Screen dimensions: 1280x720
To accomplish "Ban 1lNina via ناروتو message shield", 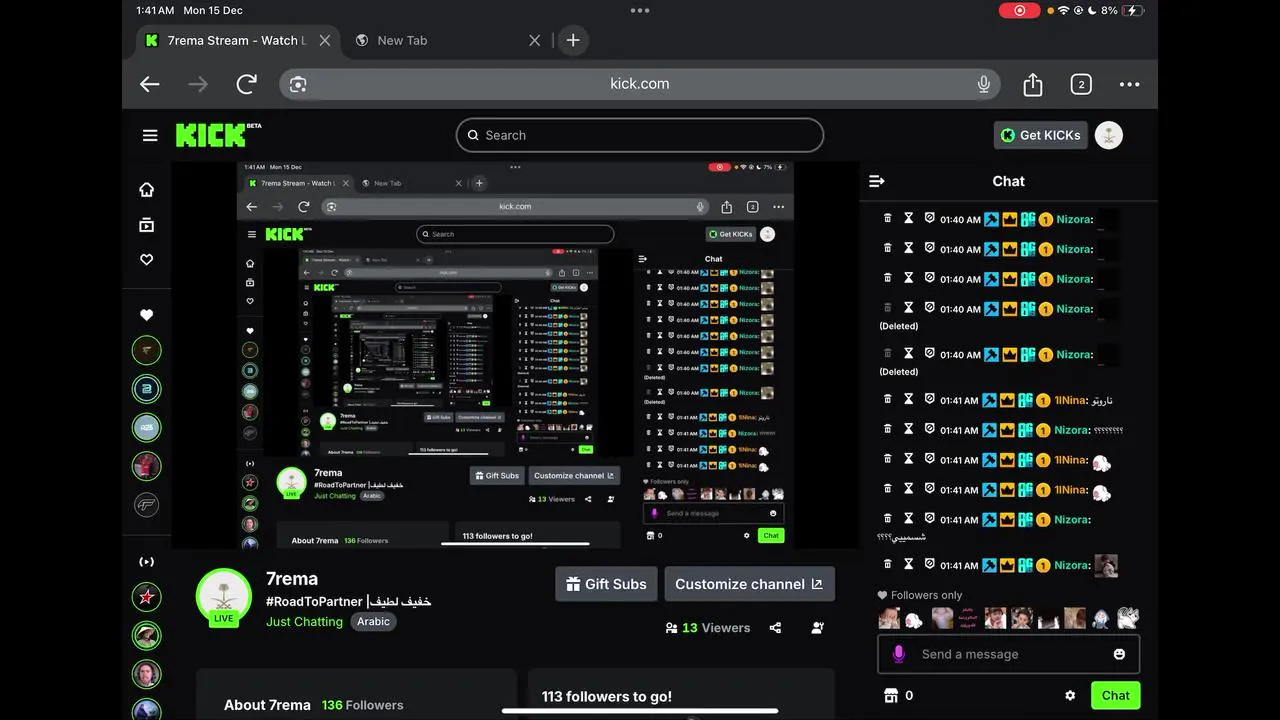I will 929,399.
